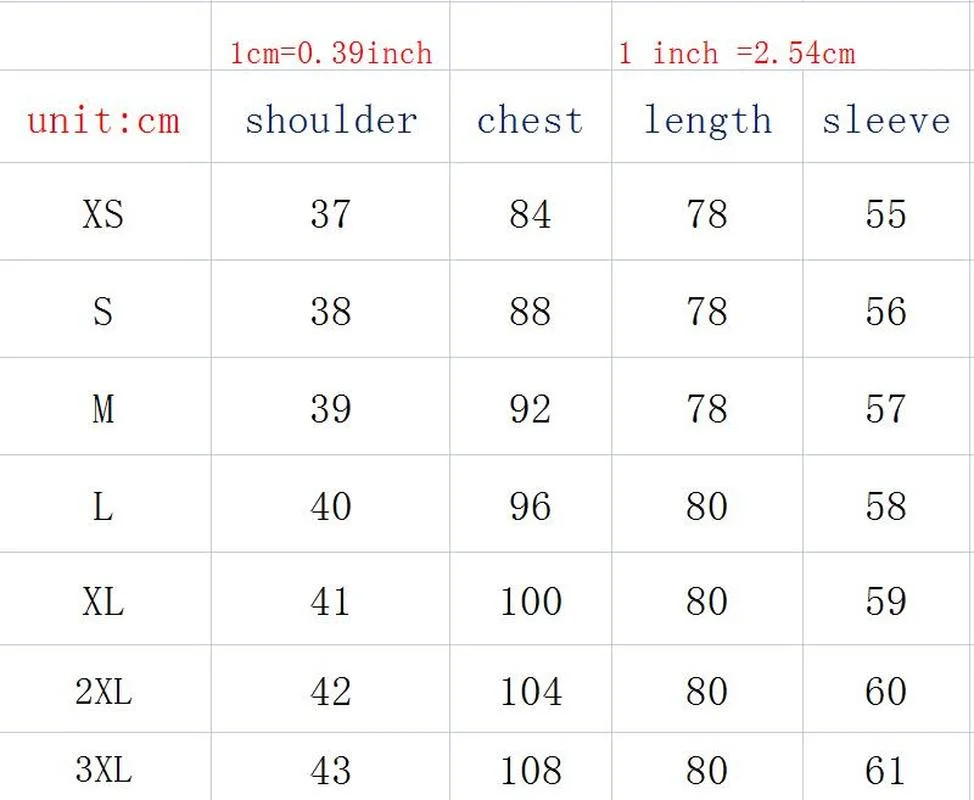Select sleeve value 60 for 2XL
974x800 pixels.
click(x=886, y=692)
